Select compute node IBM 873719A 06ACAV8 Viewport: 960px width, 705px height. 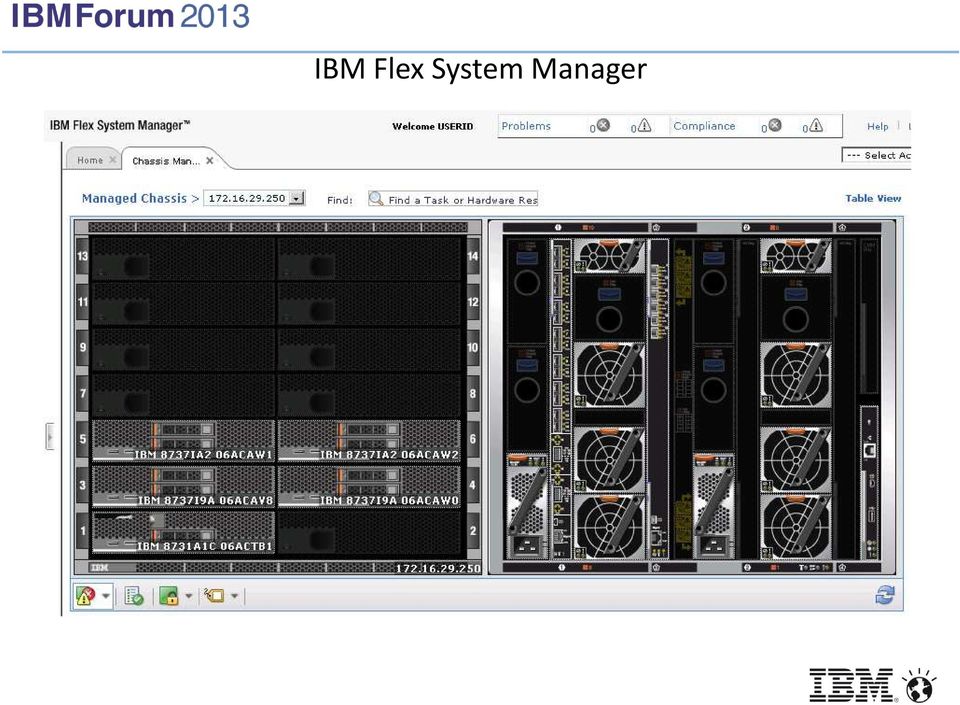click(x=184, y=486)
